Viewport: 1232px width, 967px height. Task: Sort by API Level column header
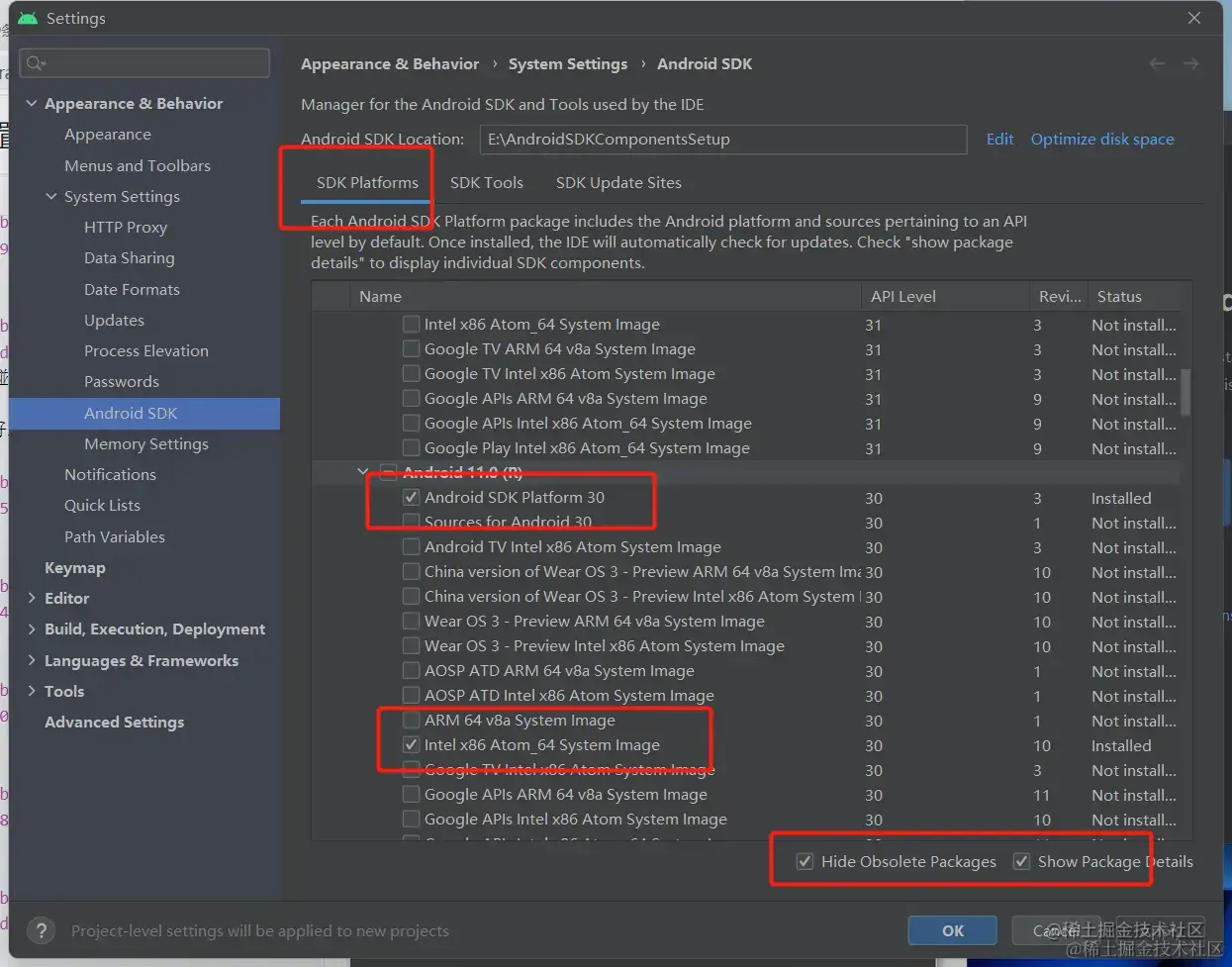(x=945, y=296)
